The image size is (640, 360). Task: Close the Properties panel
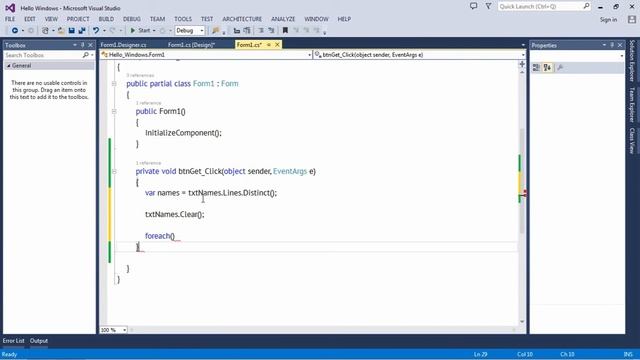tap(620, 45)
